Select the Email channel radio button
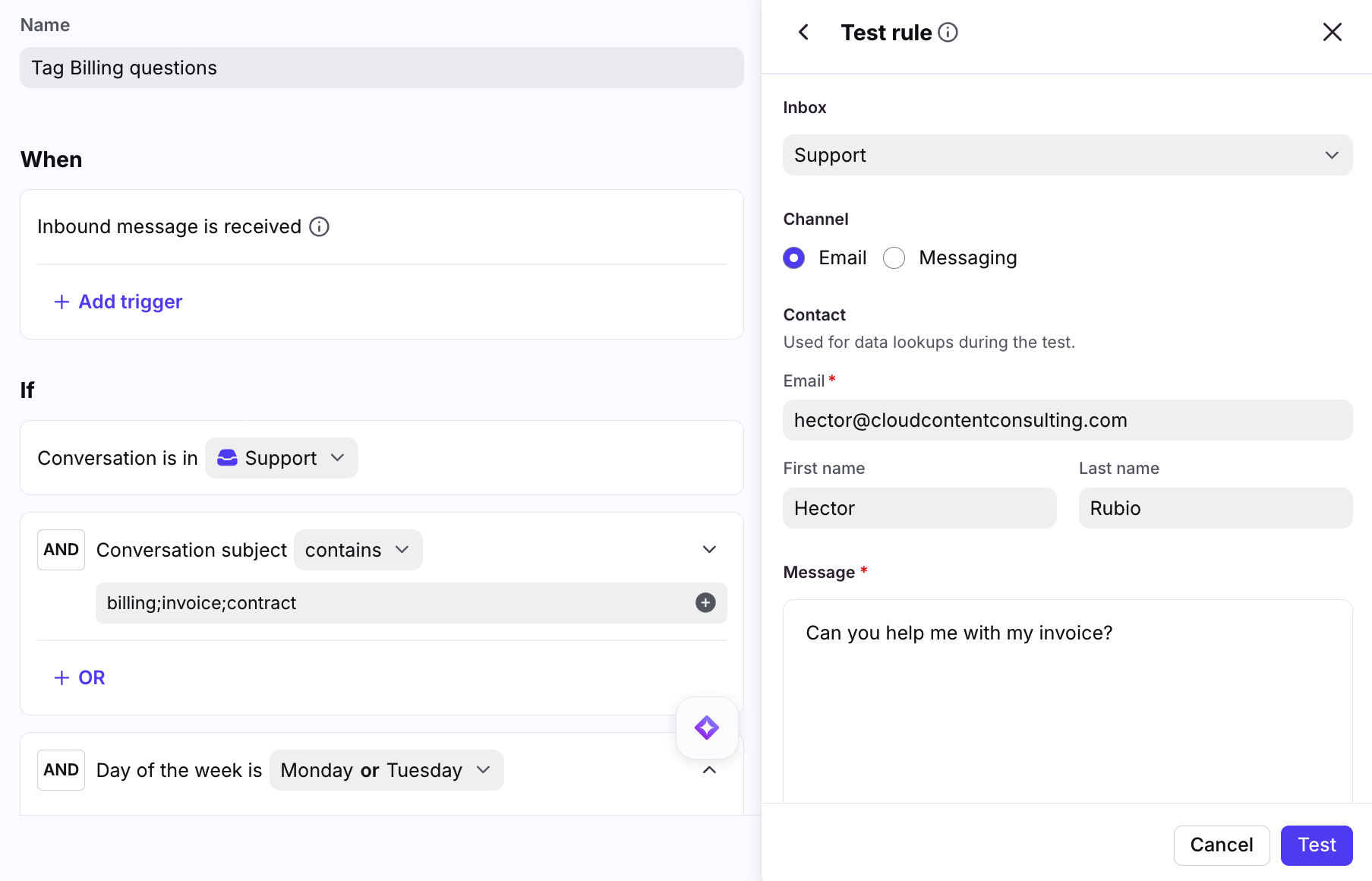The height and width of the screenshot is (881, 1372). [793, 258]
